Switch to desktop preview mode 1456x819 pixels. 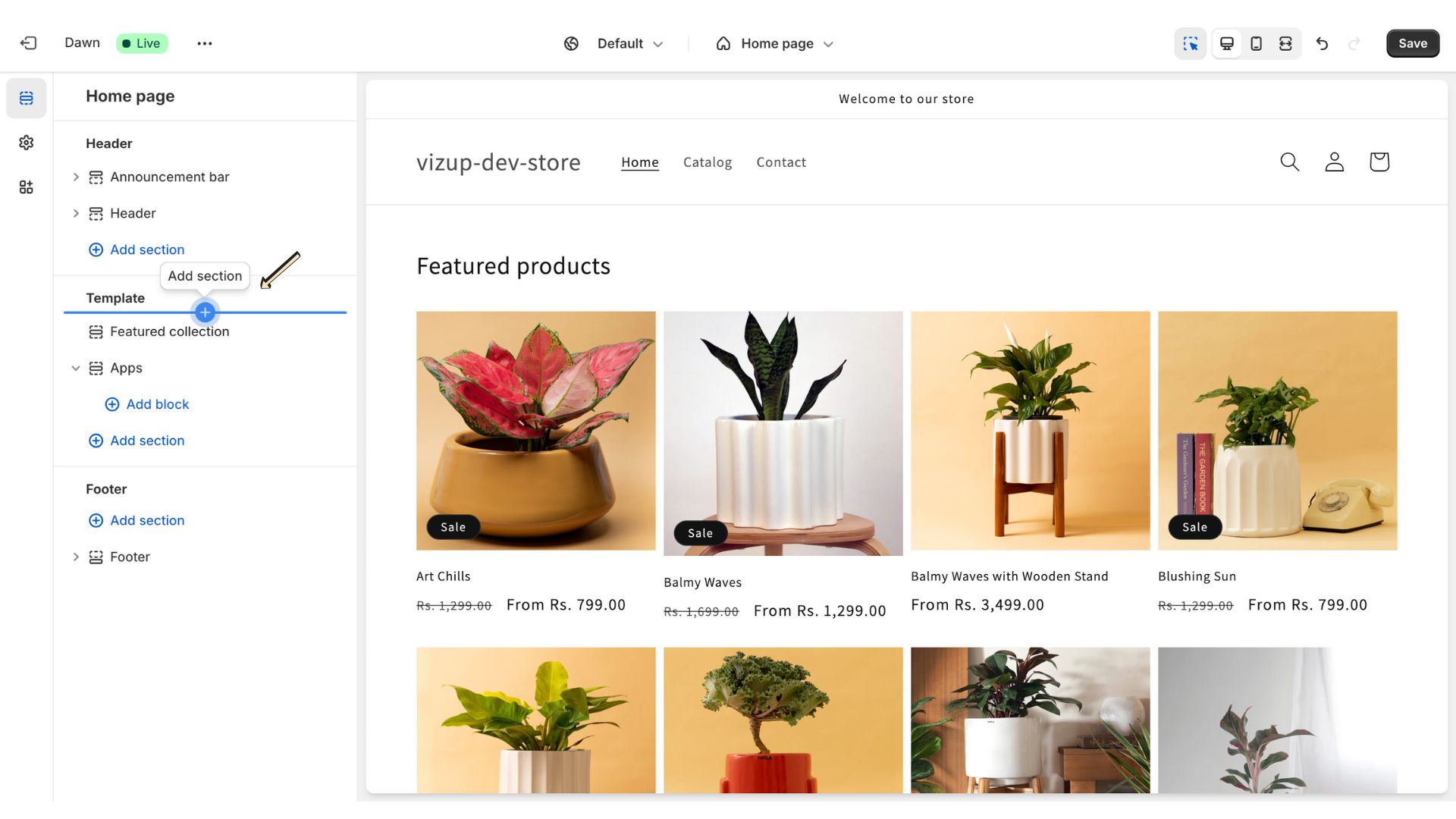(x=1226, y=43)
